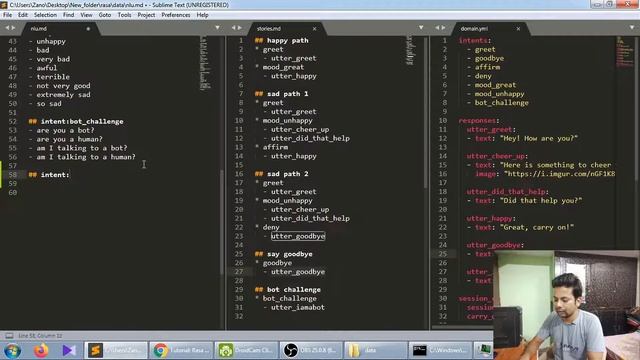The width and height of the screenshot is (640, 360).
Task: Click 'utter_cheer_up:' in domain.yml
Action: pyautogui.click(x=498, y=156)
